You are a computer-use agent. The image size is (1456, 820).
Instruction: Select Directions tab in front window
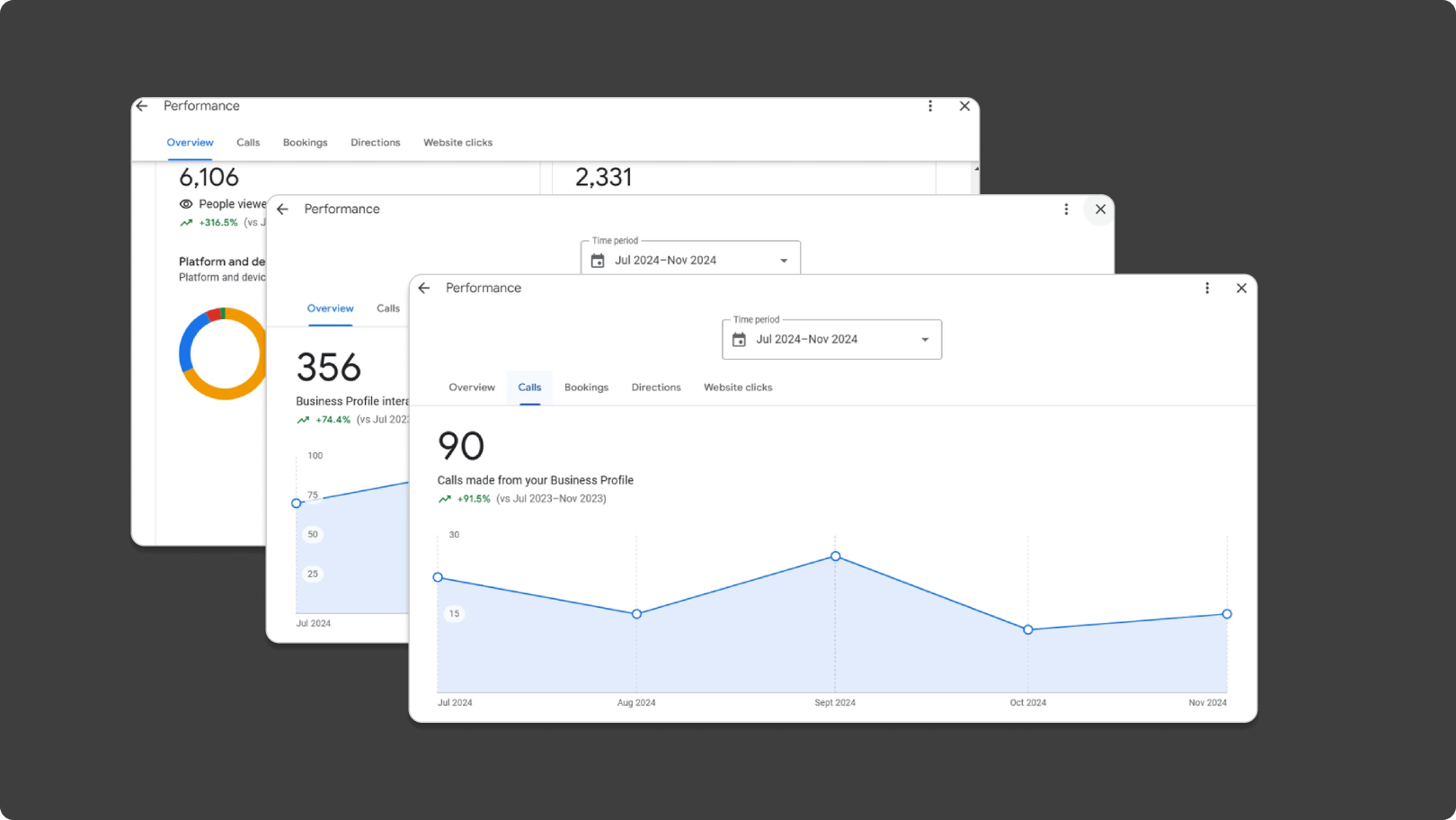pos(655,388)
